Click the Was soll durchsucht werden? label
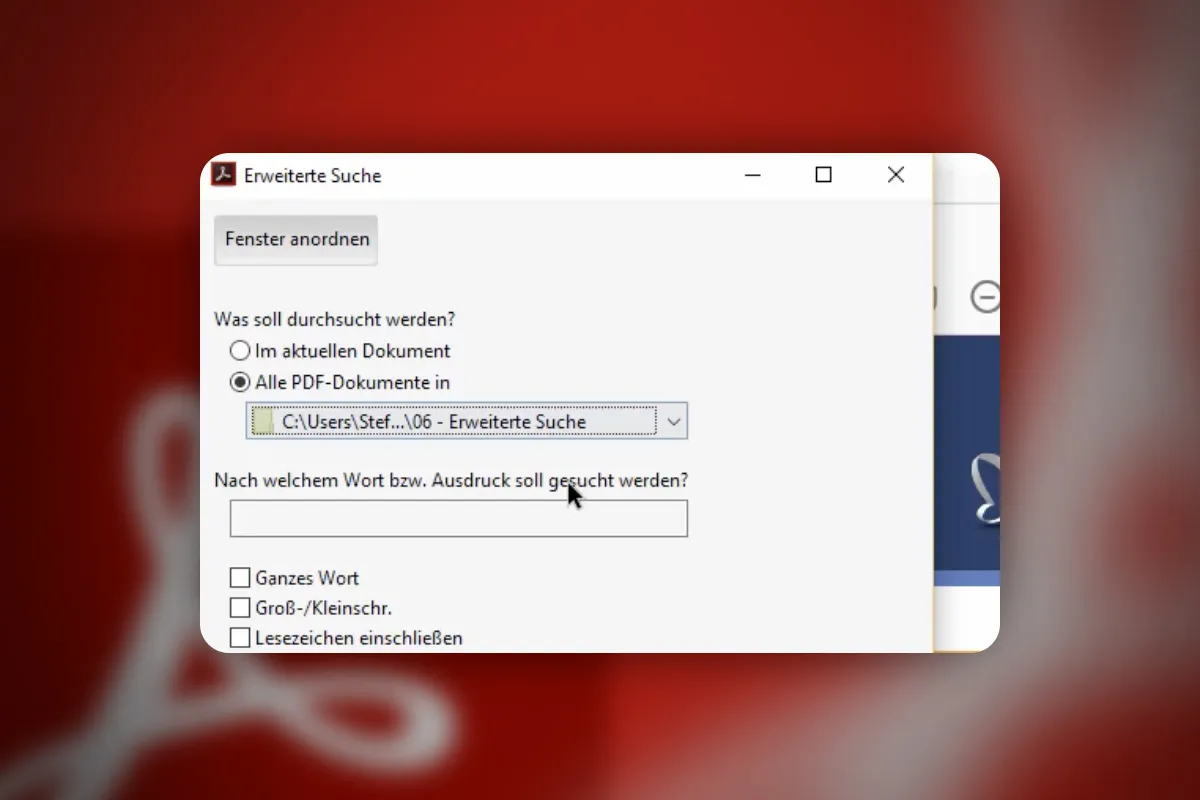This screenshot has width=1200, height=800. [x=335, y=320]
